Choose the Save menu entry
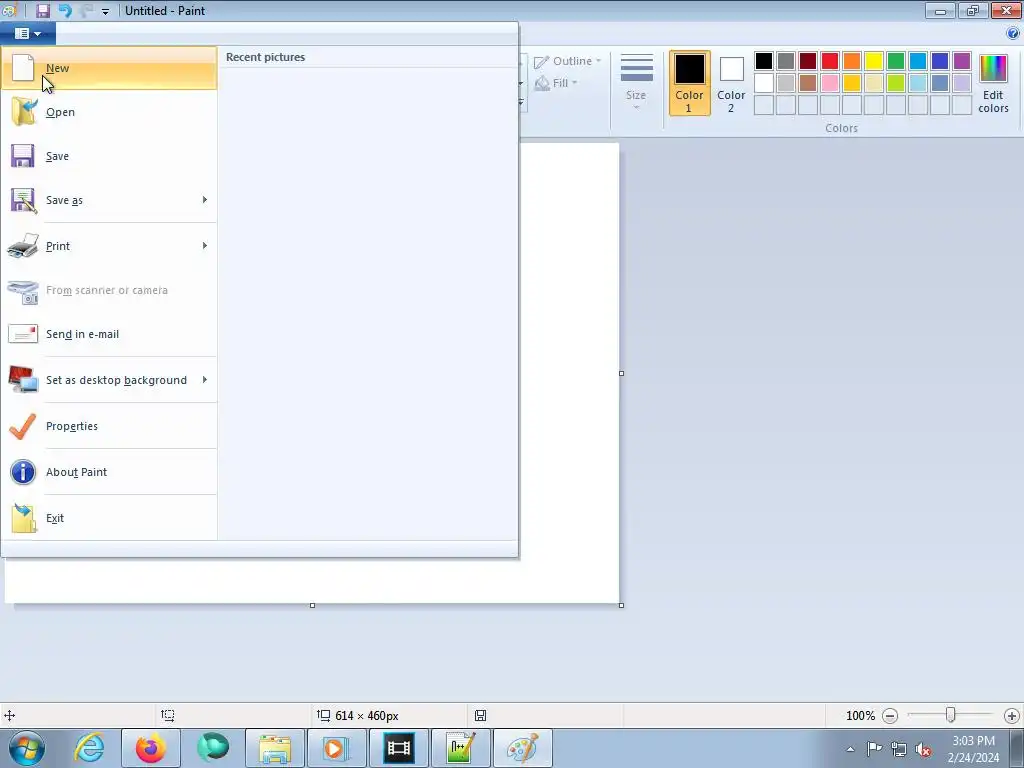Image resolution: width=1024 pixels, height=768 pixels. tap(109, 156)
